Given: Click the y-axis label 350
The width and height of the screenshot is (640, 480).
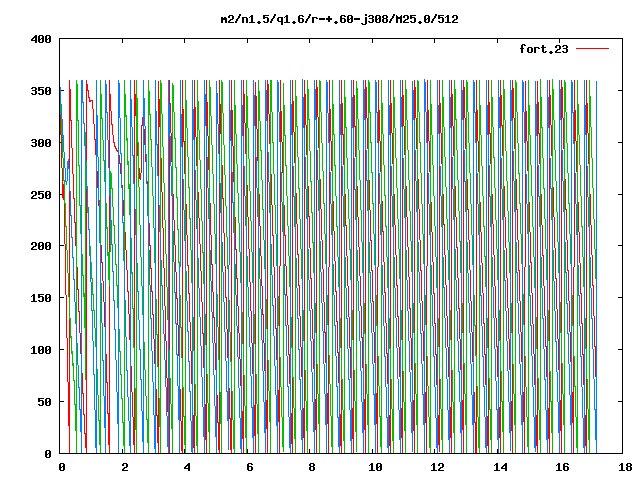Looking at the screenshot, I should (x=41, y=91).
